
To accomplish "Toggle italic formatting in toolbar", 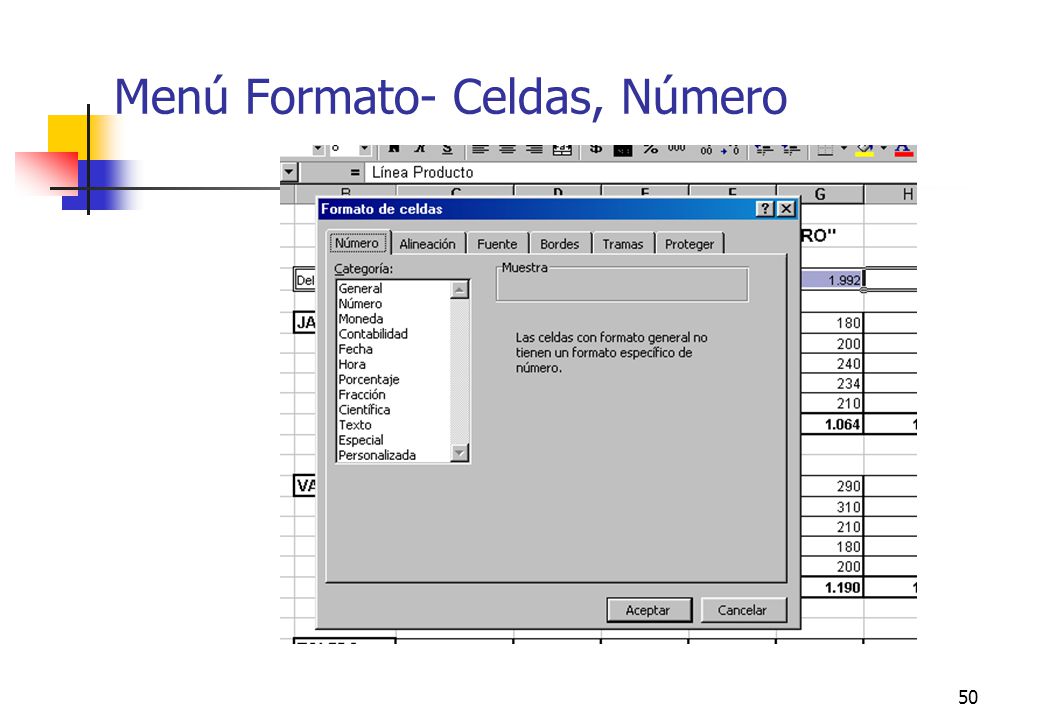I will pos(421,149).
